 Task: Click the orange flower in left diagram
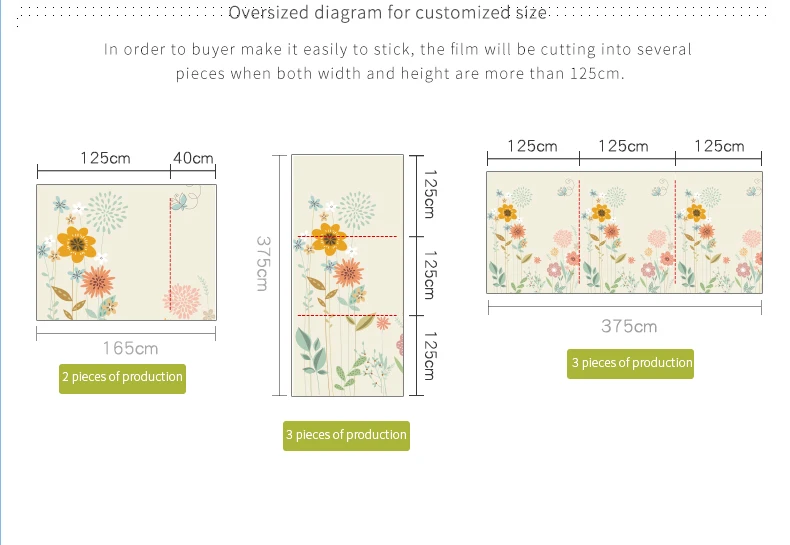98,282
